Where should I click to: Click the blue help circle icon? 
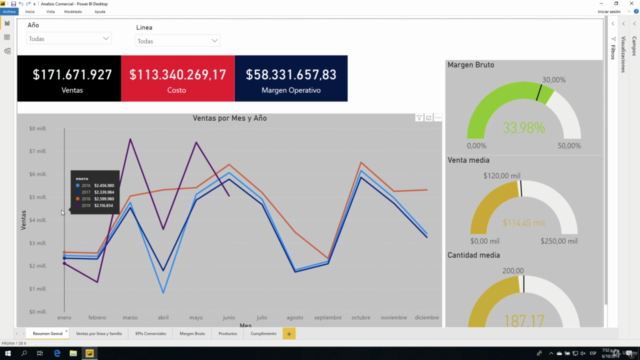(636, 11)
